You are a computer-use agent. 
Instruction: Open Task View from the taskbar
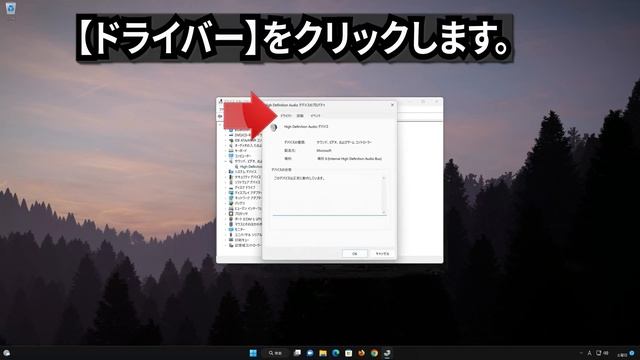click(x=297, y=353)
